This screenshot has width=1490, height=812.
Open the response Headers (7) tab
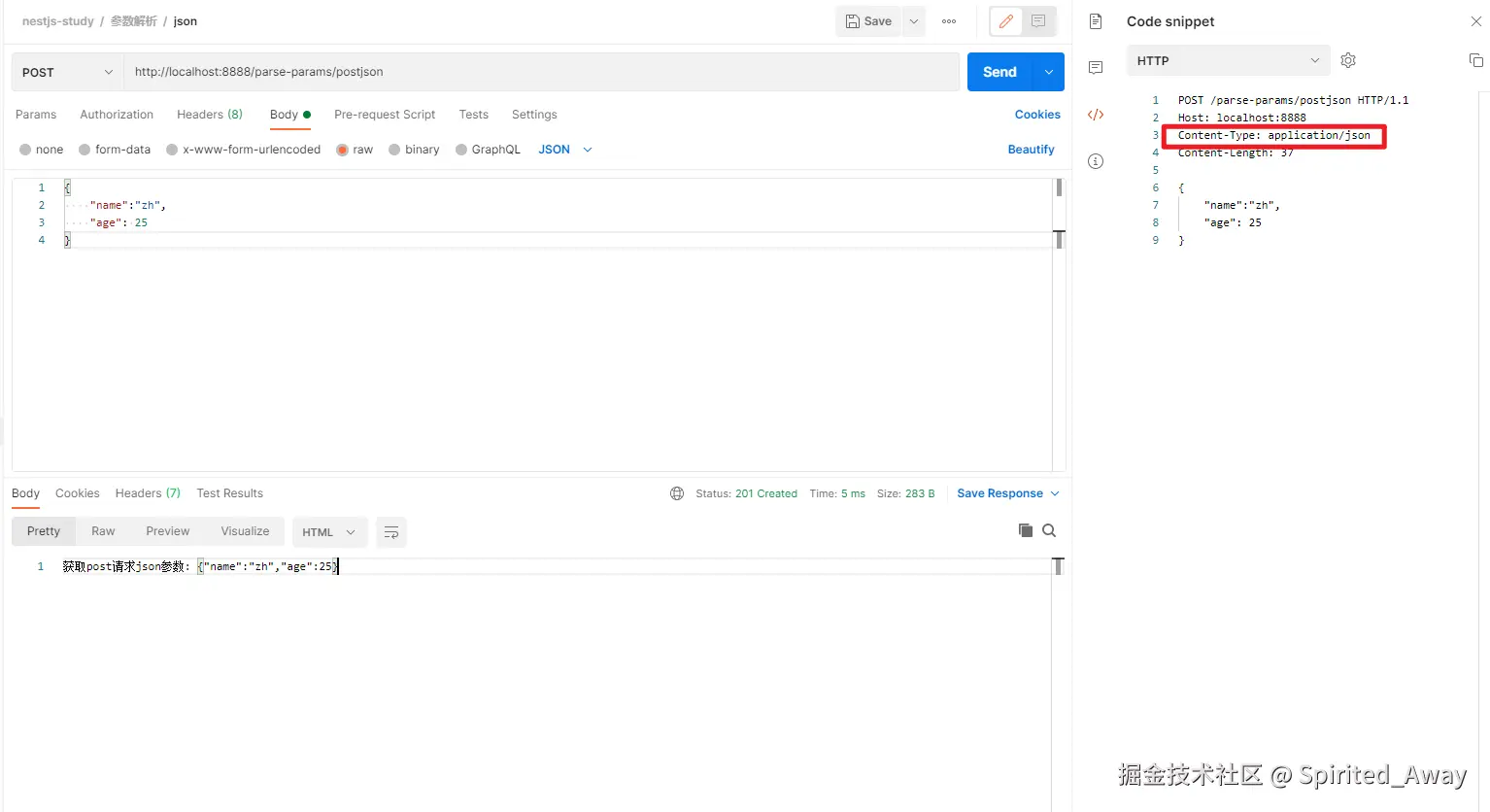148,493
